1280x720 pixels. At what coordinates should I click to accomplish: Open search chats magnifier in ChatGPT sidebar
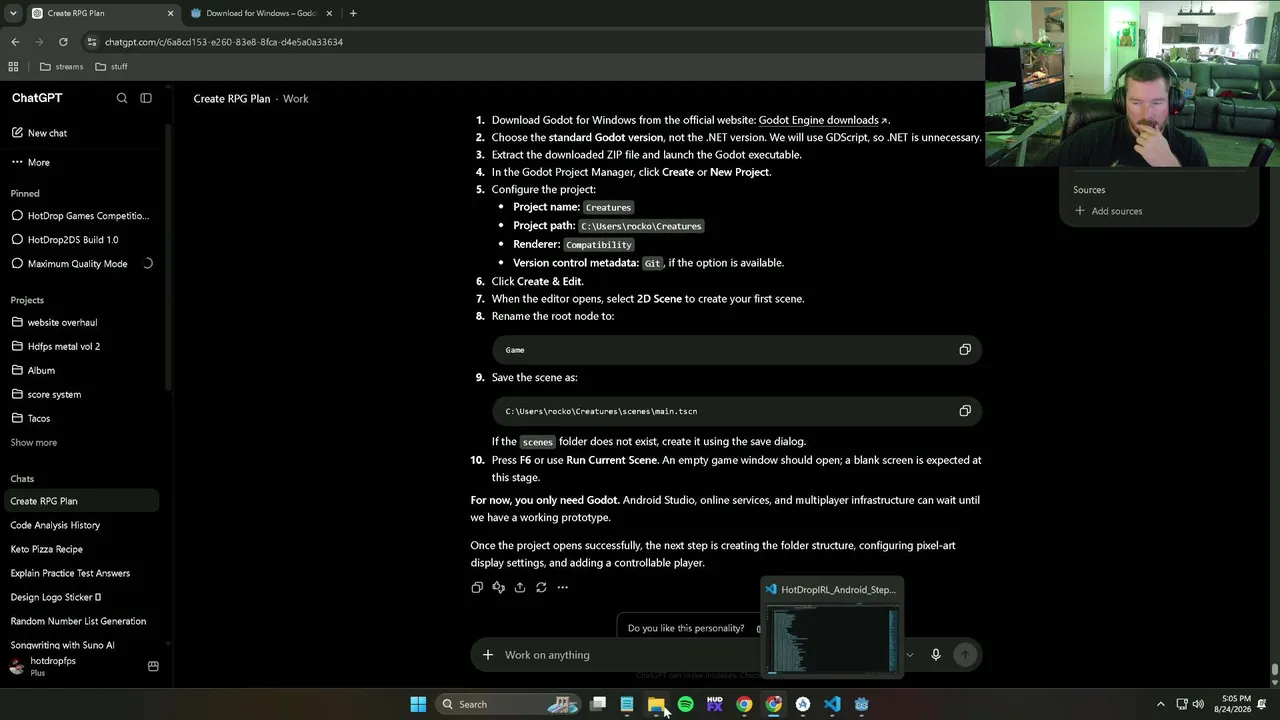point(122,98)
